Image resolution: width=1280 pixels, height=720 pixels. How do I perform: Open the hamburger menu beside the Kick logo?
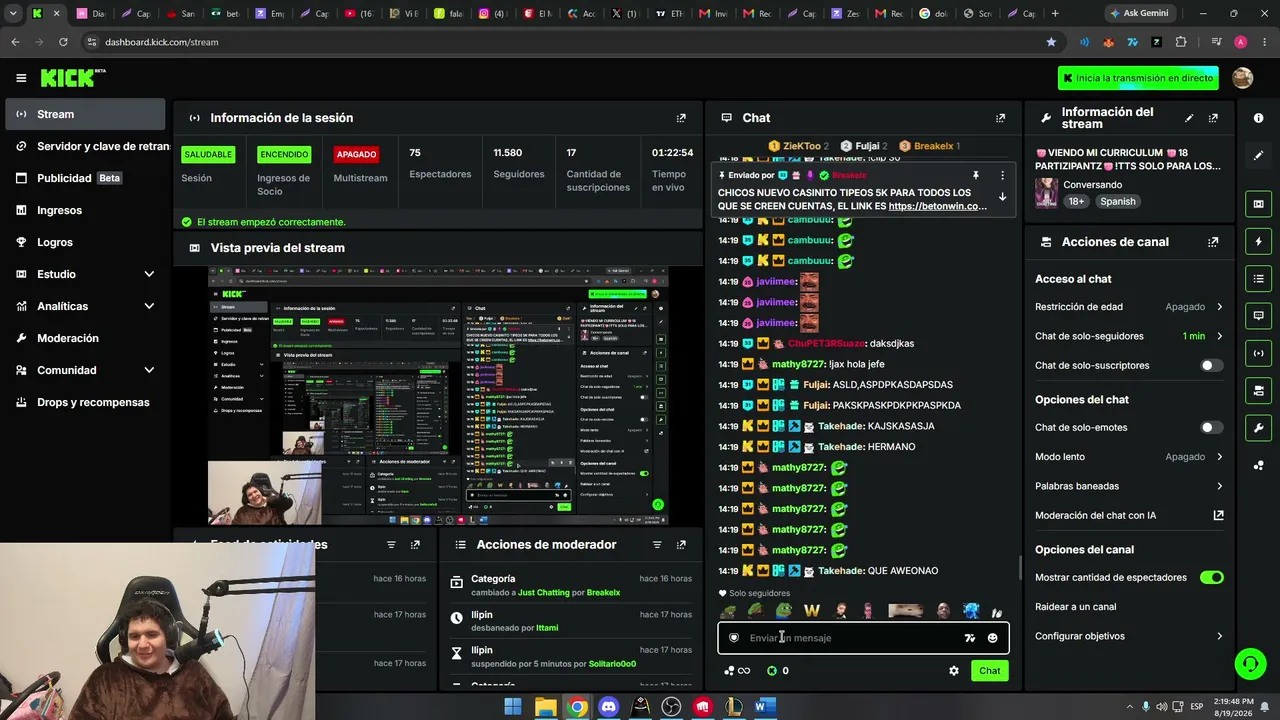click(21, 78)
